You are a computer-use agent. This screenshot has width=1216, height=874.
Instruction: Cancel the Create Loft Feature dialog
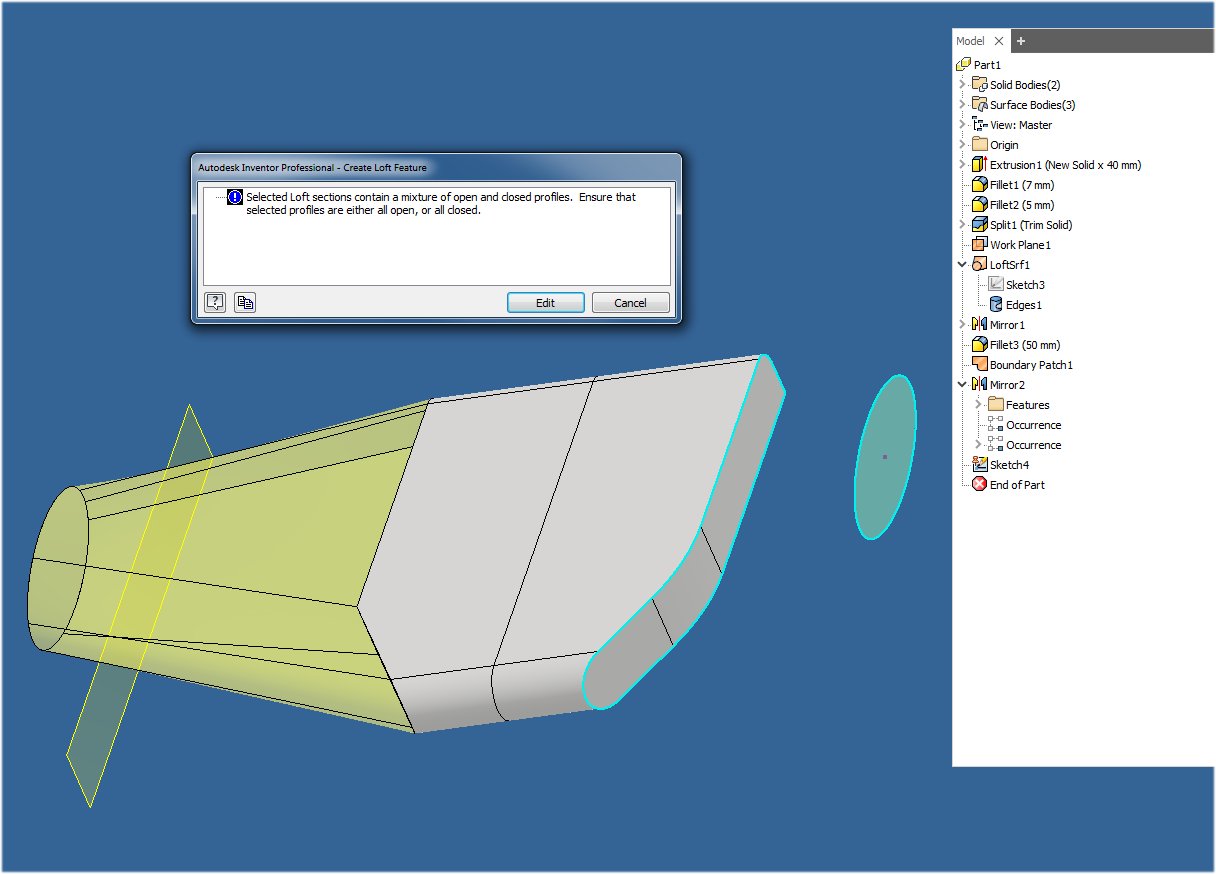pyautogui.click(x=630, y=302)
